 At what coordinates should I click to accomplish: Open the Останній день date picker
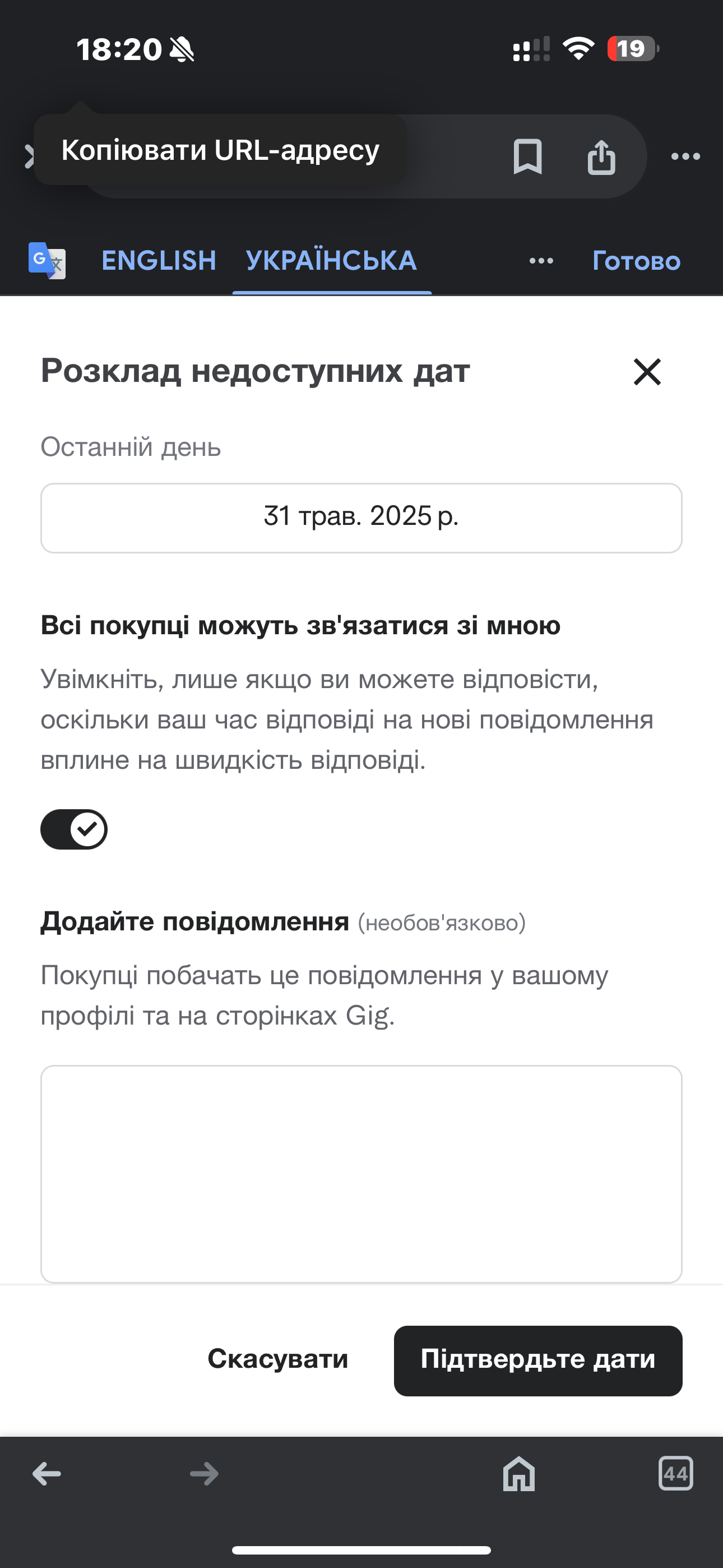tap(361, 518)
